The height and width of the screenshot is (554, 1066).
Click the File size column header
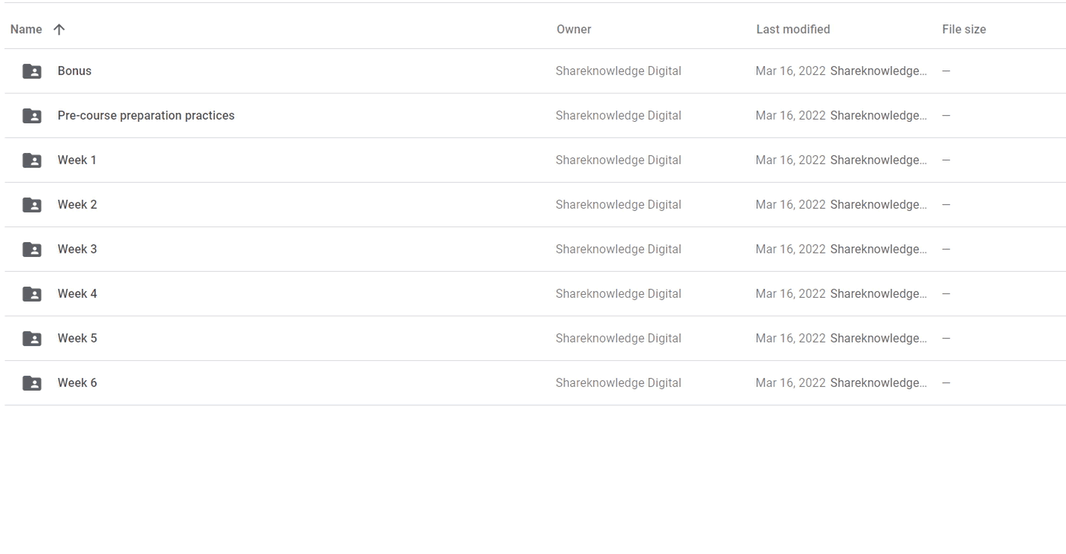point(963,29)
